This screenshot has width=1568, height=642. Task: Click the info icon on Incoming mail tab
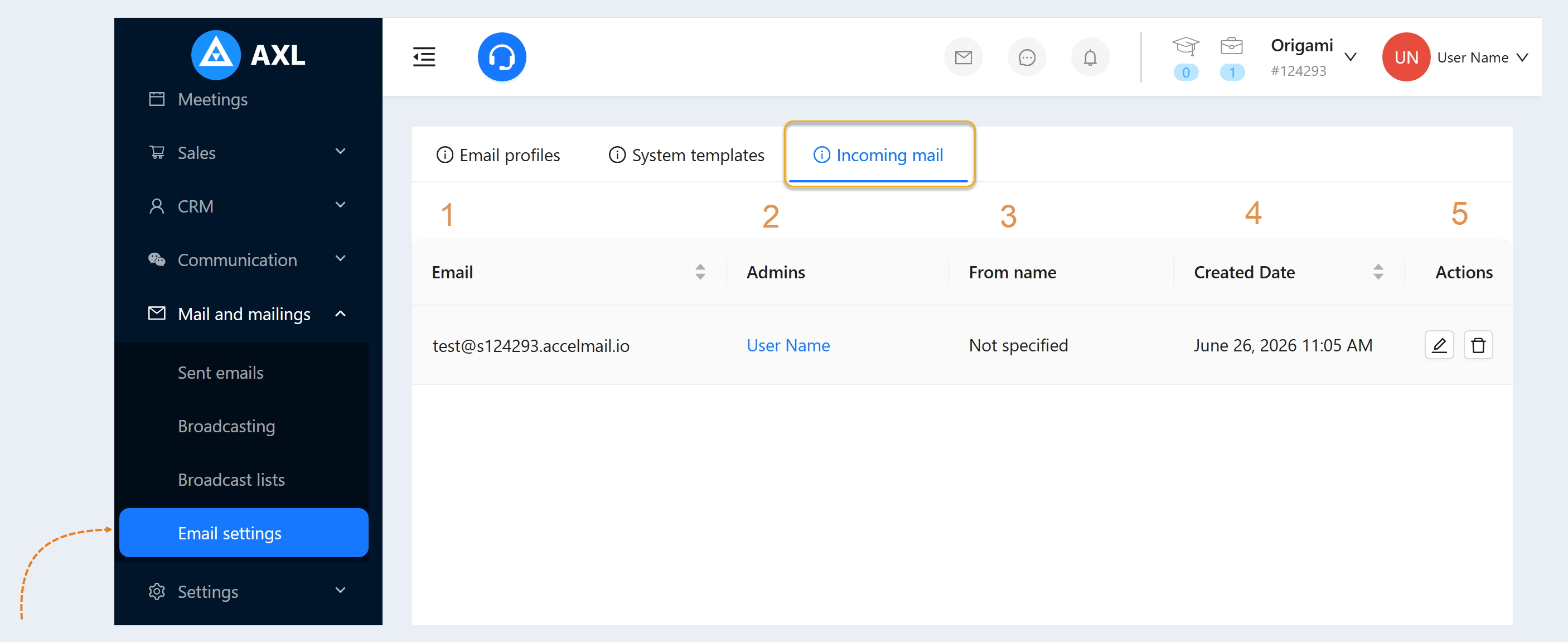tap(821, 155)
